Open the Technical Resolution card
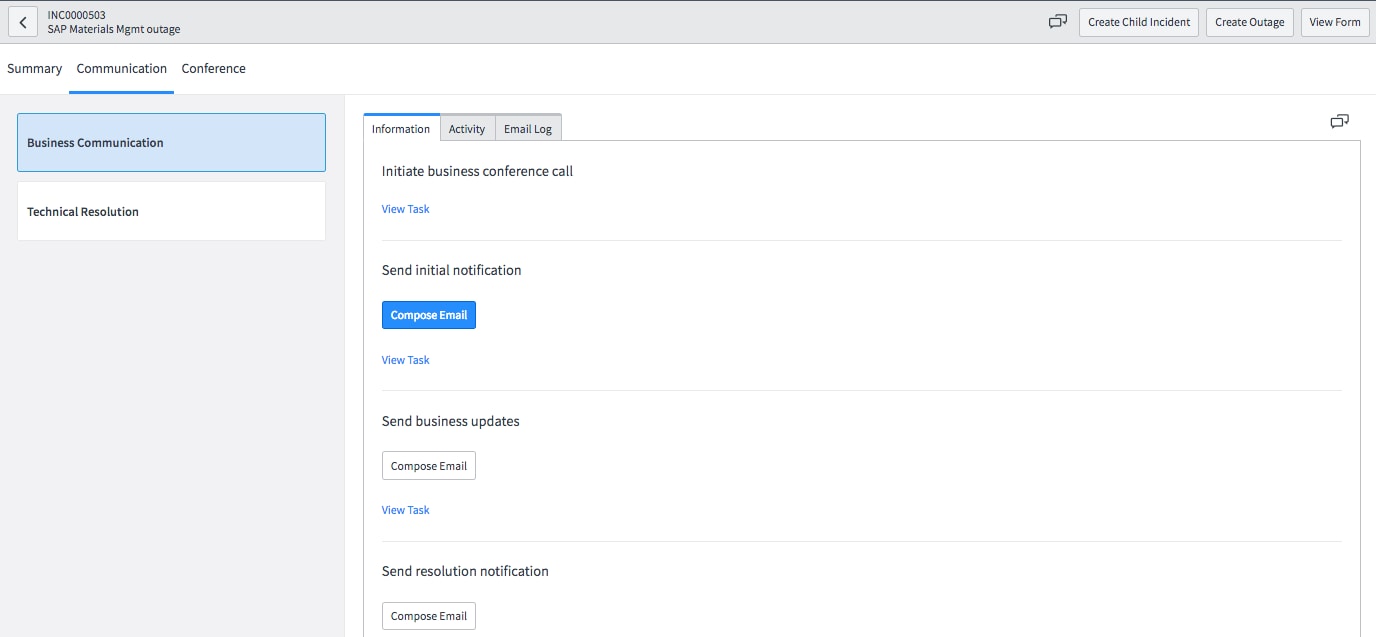The height and width of the screenshot is (637, 1376). point(170,211)
